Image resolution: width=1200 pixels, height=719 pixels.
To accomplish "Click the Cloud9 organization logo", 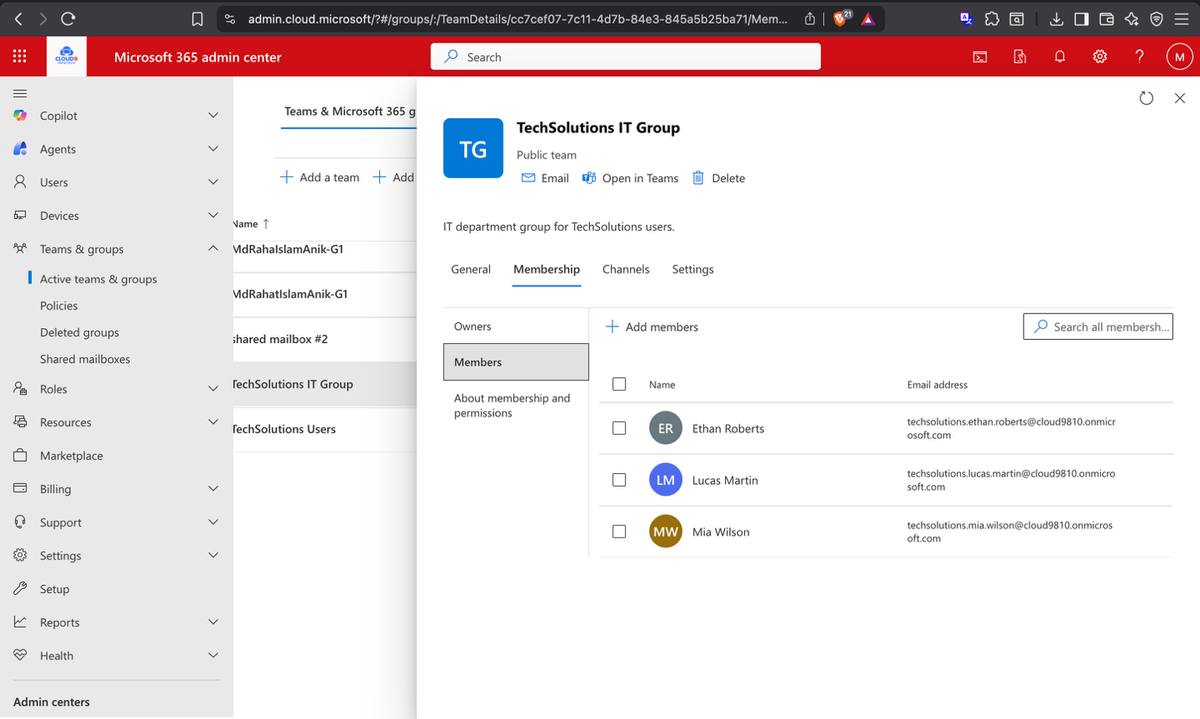I will click(x=67, y=57).
